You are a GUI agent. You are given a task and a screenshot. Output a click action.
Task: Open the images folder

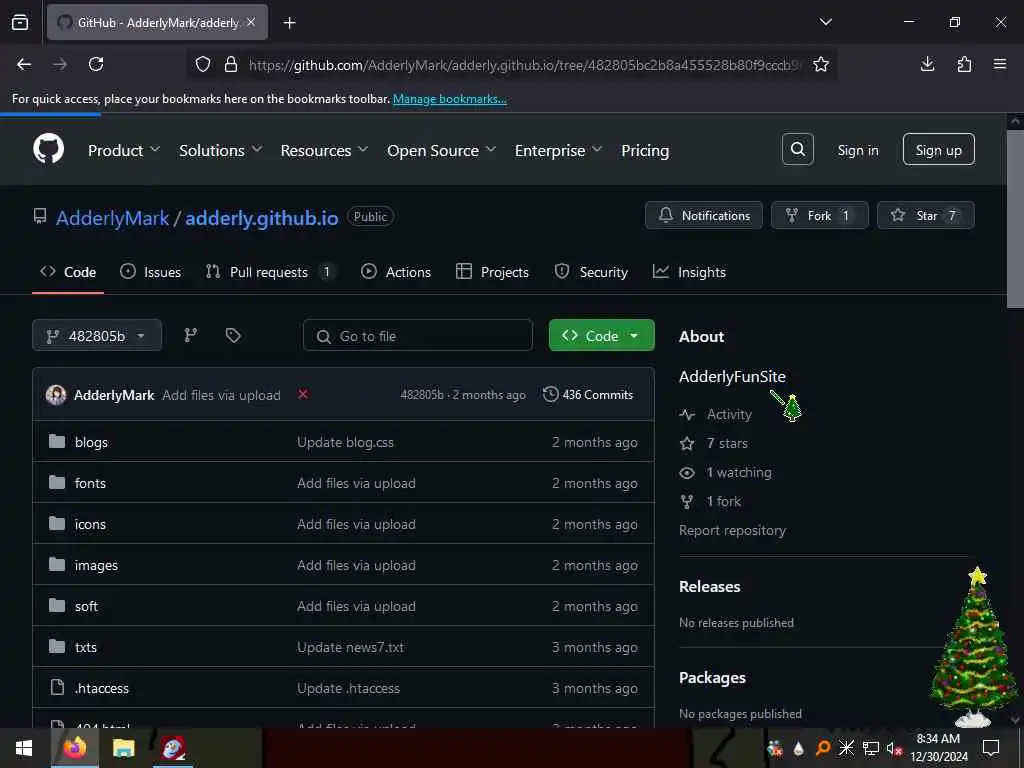pyautogui.click(x=96, y=566)
